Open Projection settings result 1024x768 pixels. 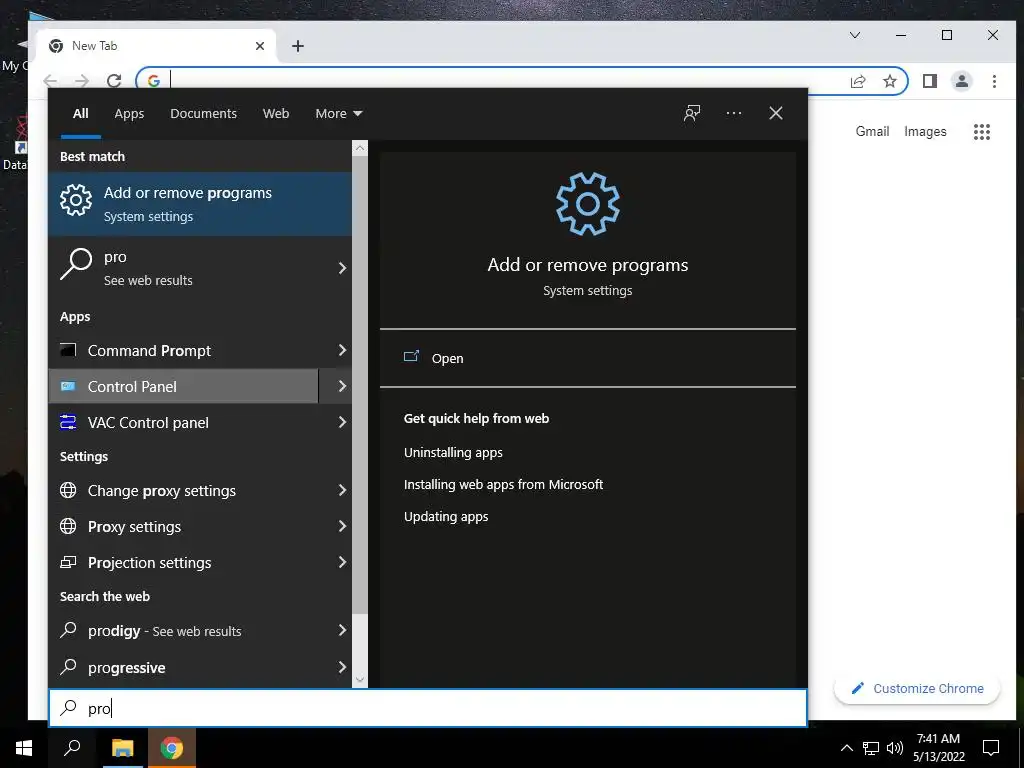[184, 562]
